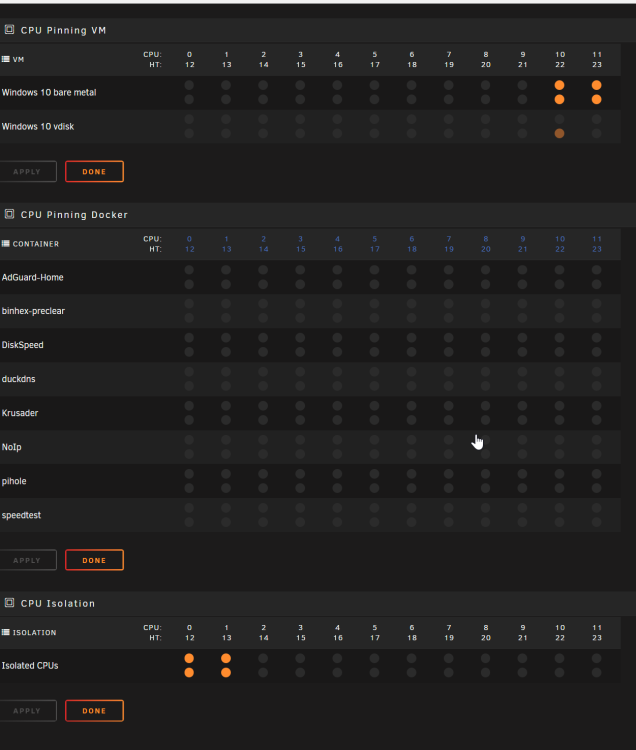636x750 pixels.
Task: Click the binhex-preclear container name
Action: click(x=33, y=311)
